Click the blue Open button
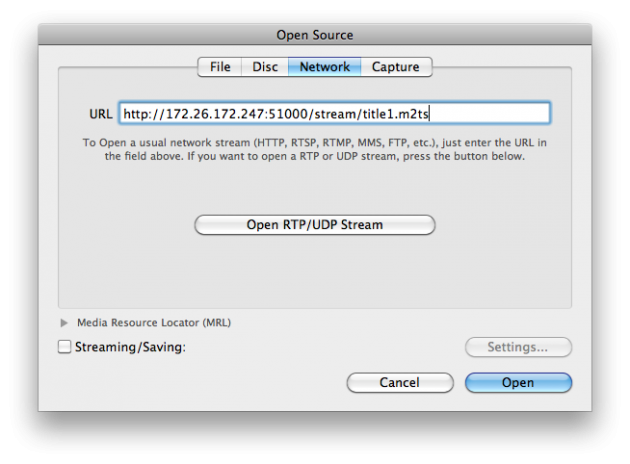 518,382
